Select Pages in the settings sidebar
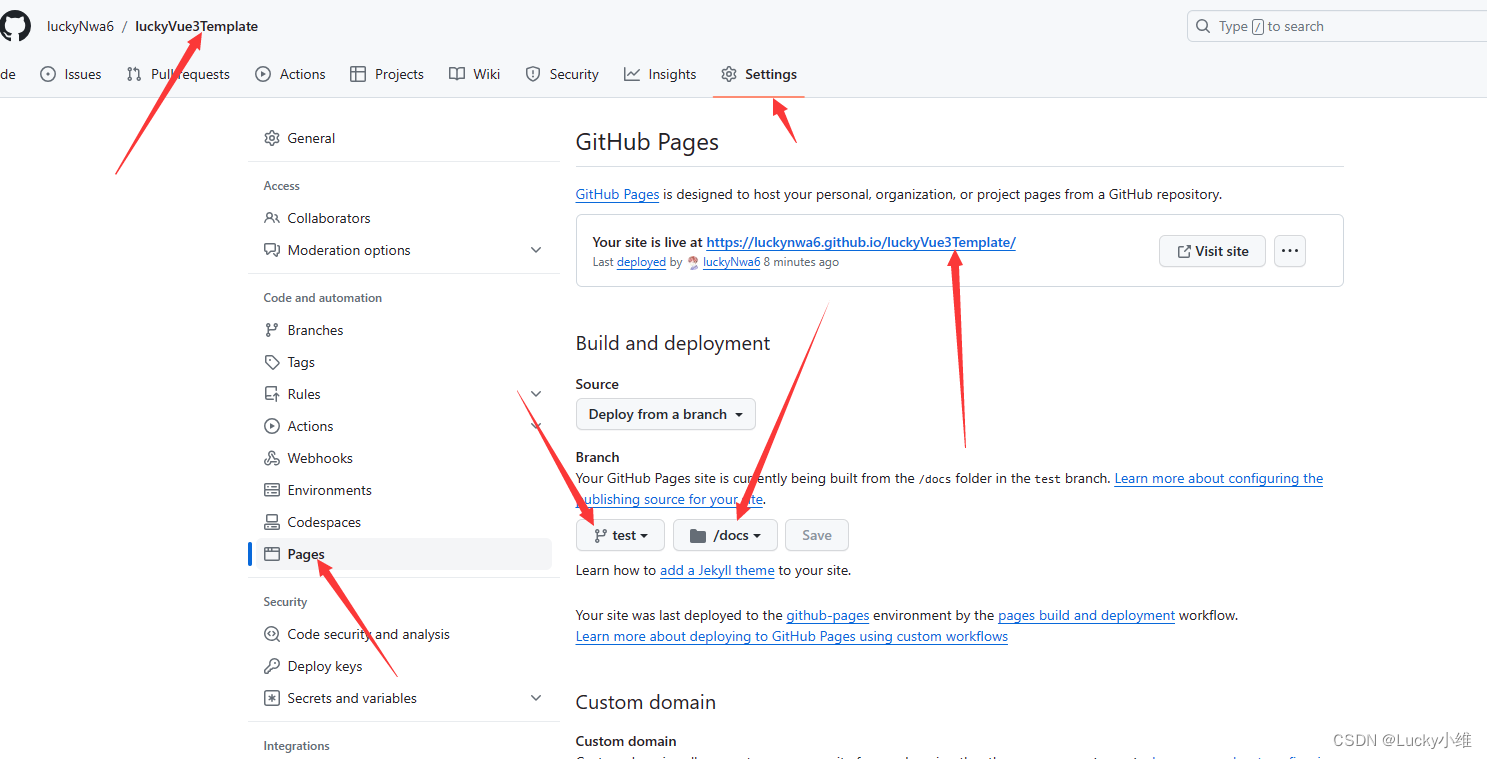1487x759 pixels. click(x=404, y=554)
